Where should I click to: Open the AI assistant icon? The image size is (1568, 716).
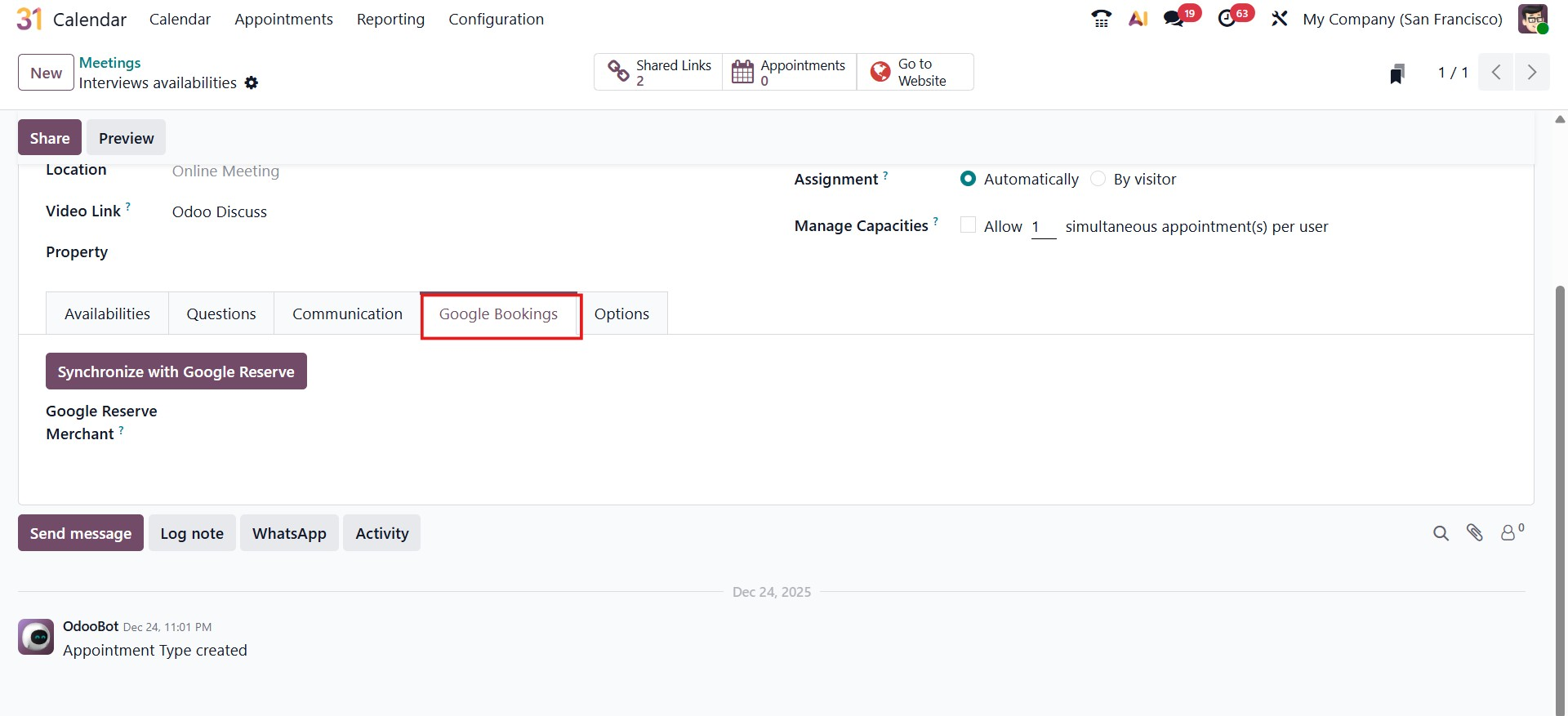[x=1138, y=19]
